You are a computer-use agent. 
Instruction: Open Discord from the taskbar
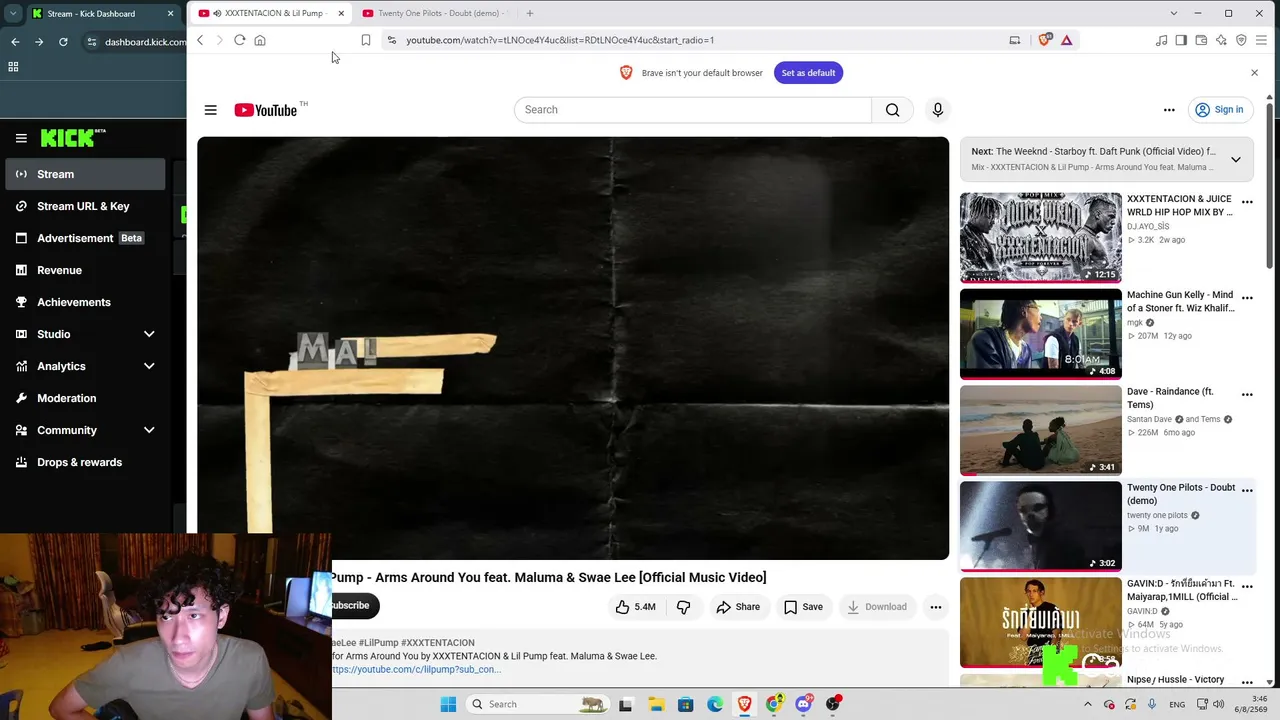803,704
